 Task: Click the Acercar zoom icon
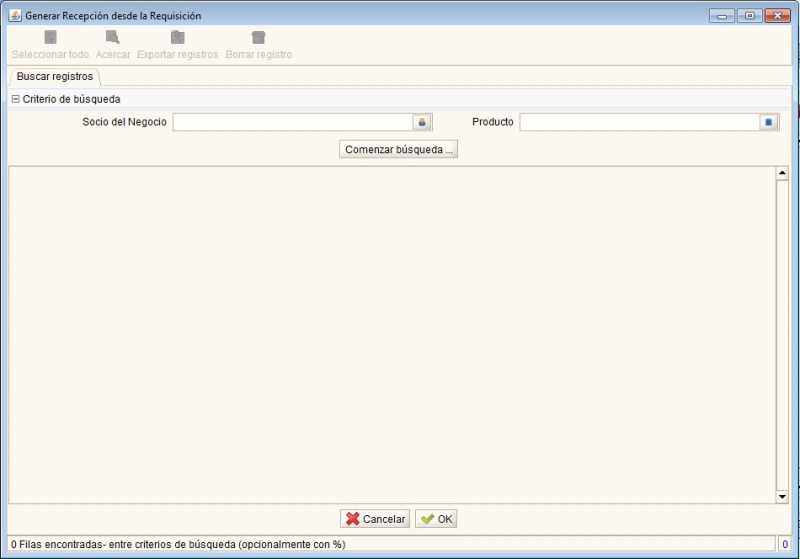(x=113, y=37)
